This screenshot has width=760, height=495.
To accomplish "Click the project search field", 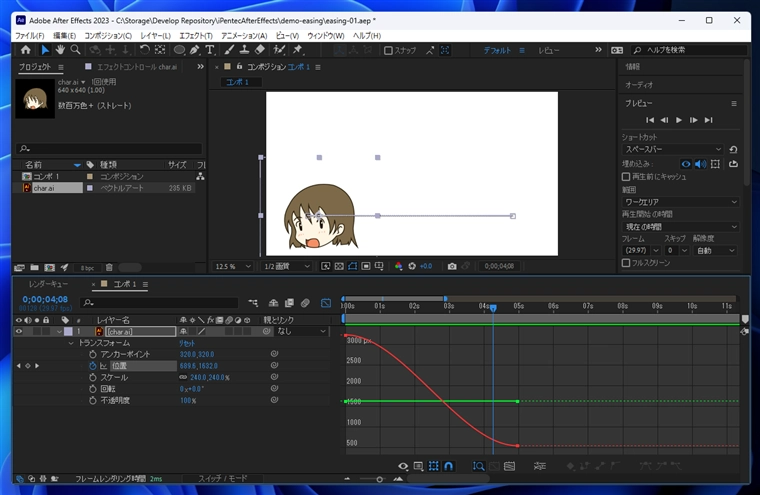I will [110, 148].
